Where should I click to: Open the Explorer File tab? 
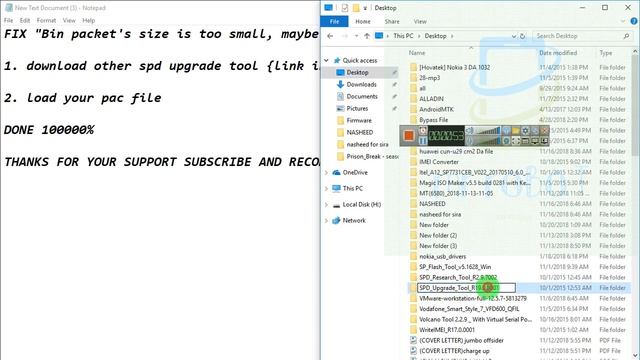click(334, 22)
